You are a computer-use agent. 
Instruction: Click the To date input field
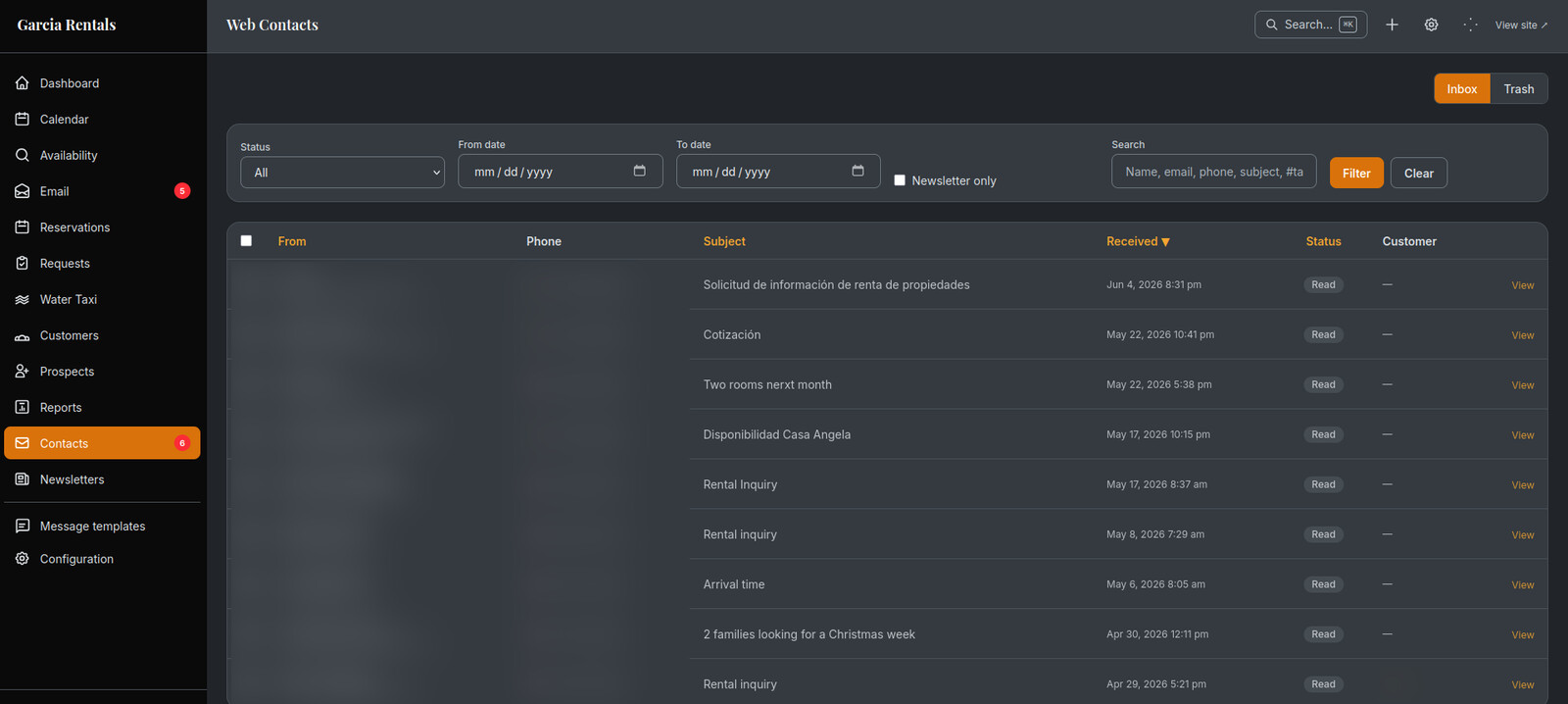point(778,172)
